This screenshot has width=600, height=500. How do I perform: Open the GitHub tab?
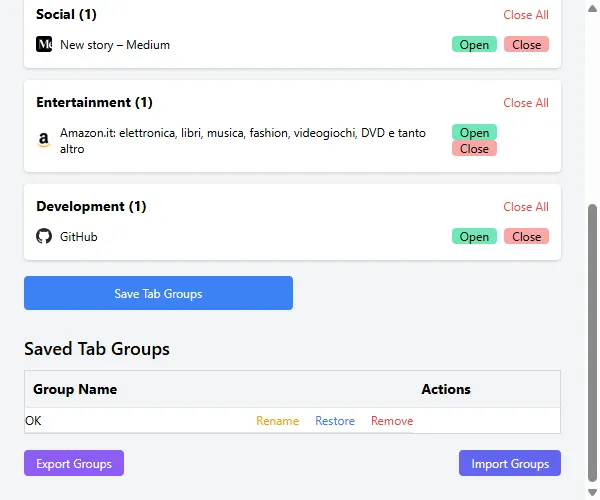coord(474,237)
